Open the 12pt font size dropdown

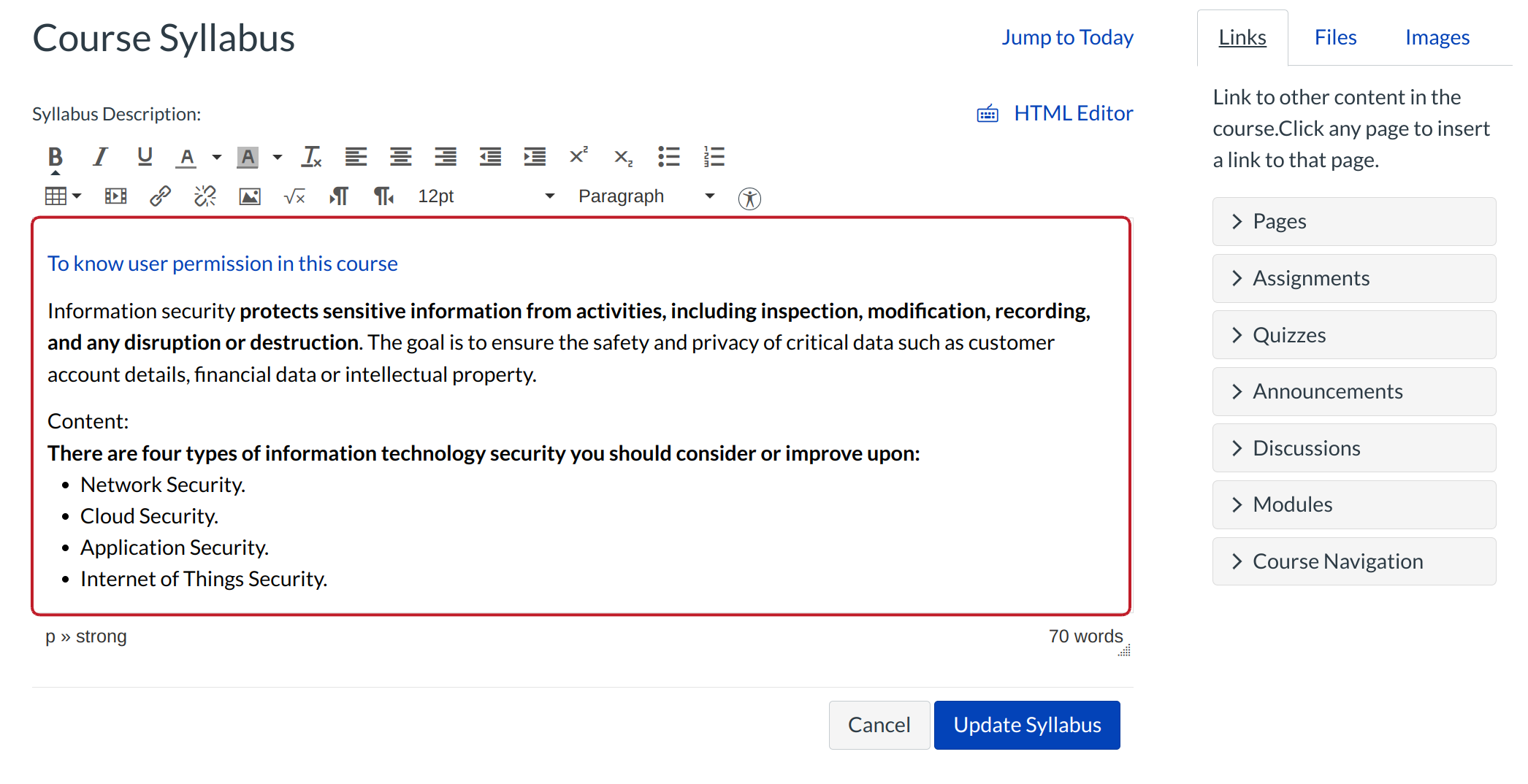[486, 196]
